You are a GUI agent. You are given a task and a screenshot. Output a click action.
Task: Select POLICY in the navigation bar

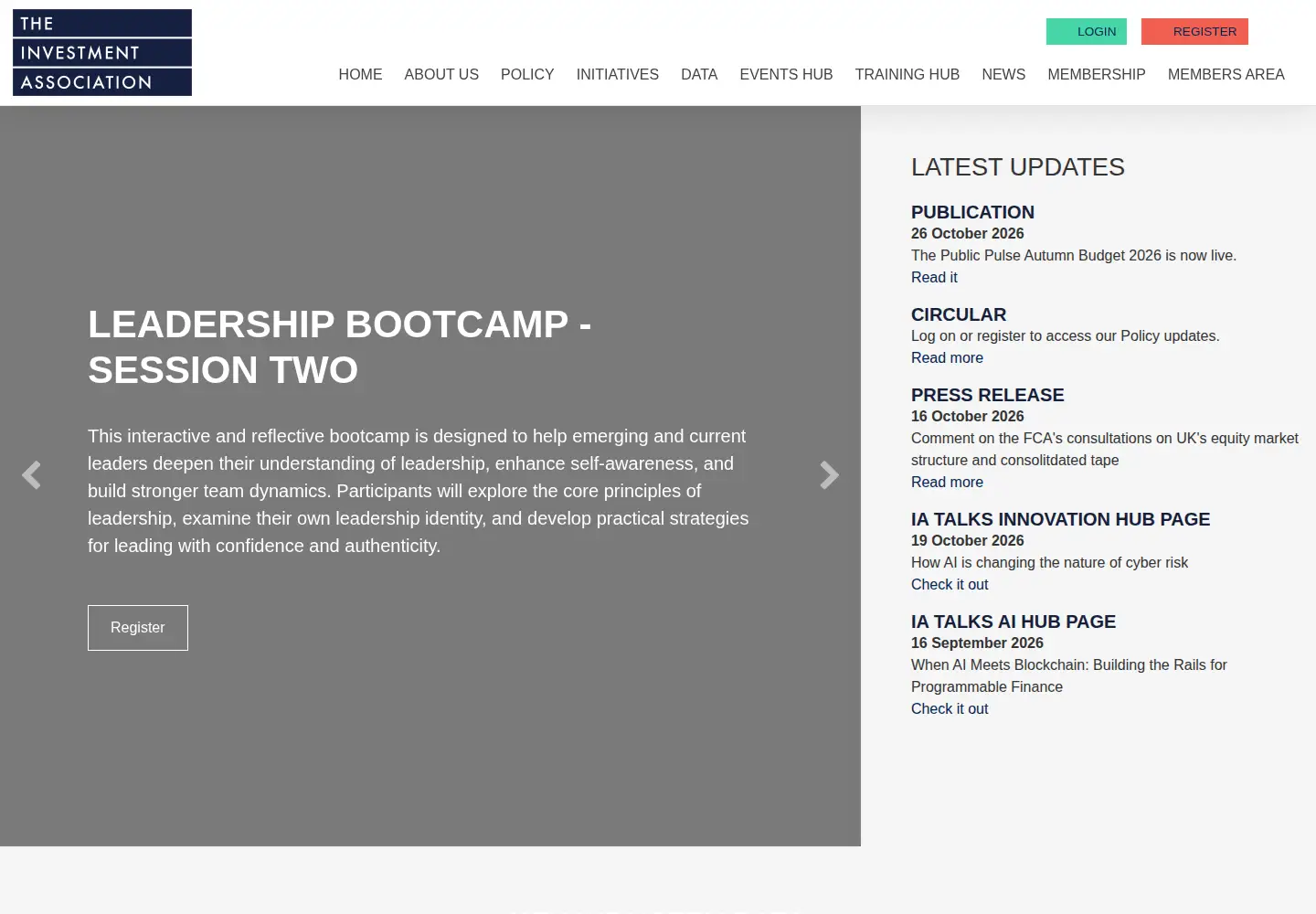pos(527,75)
